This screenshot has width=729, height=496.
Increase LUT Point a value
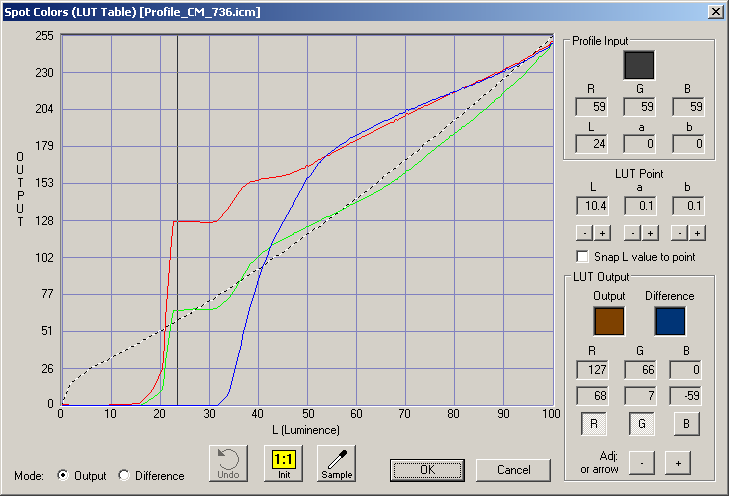point(650,233)
